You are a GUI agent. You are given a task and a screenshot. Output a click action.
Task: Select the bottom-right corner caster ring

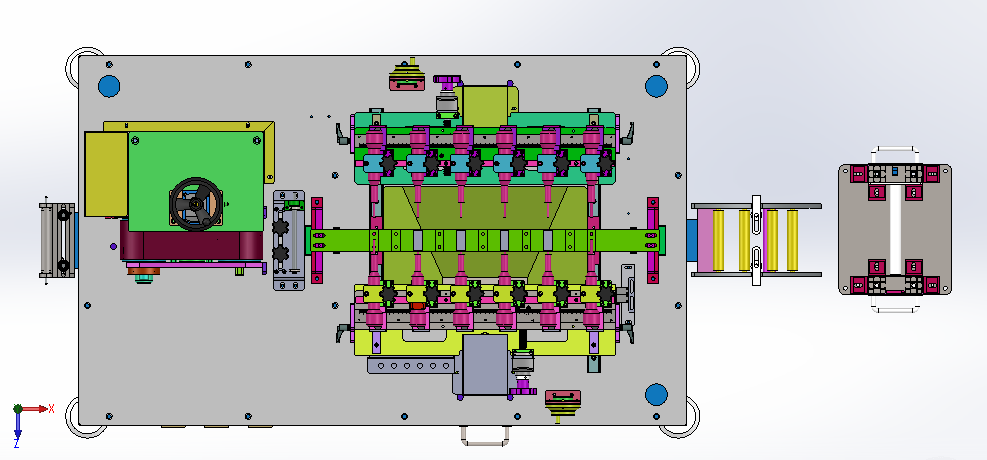click(682, 417)
